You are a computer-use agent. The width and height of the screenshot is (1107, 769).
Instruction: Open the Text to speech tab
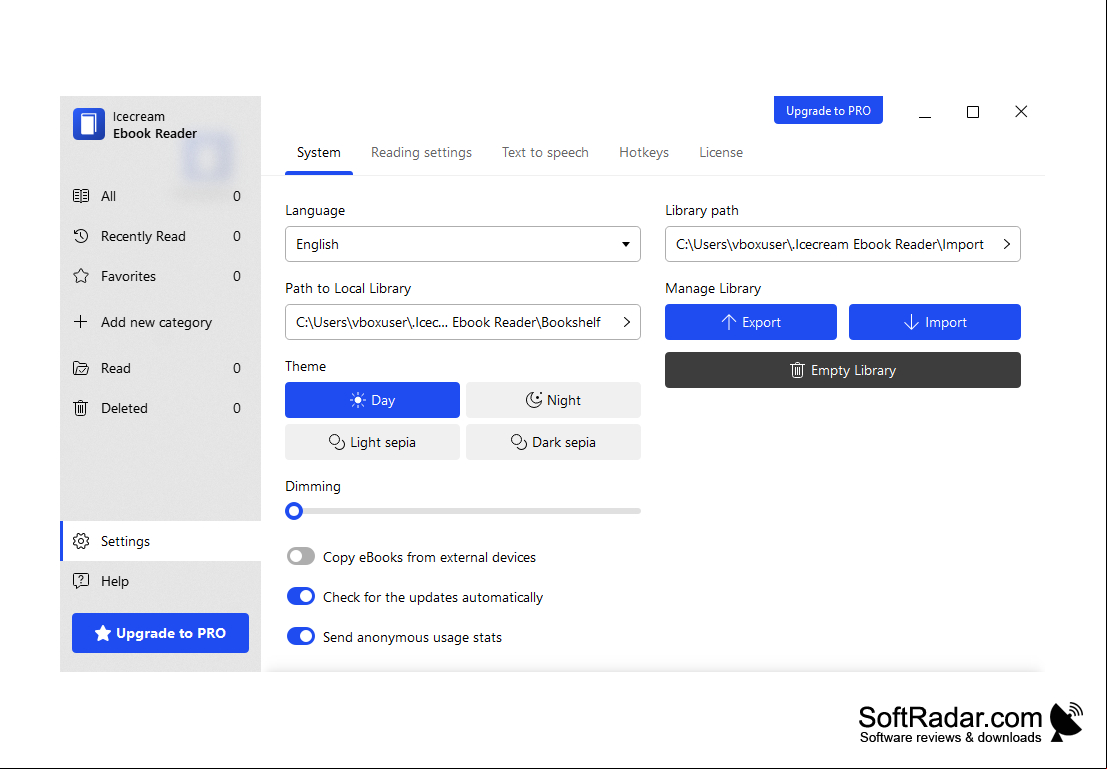pos(545,153)
